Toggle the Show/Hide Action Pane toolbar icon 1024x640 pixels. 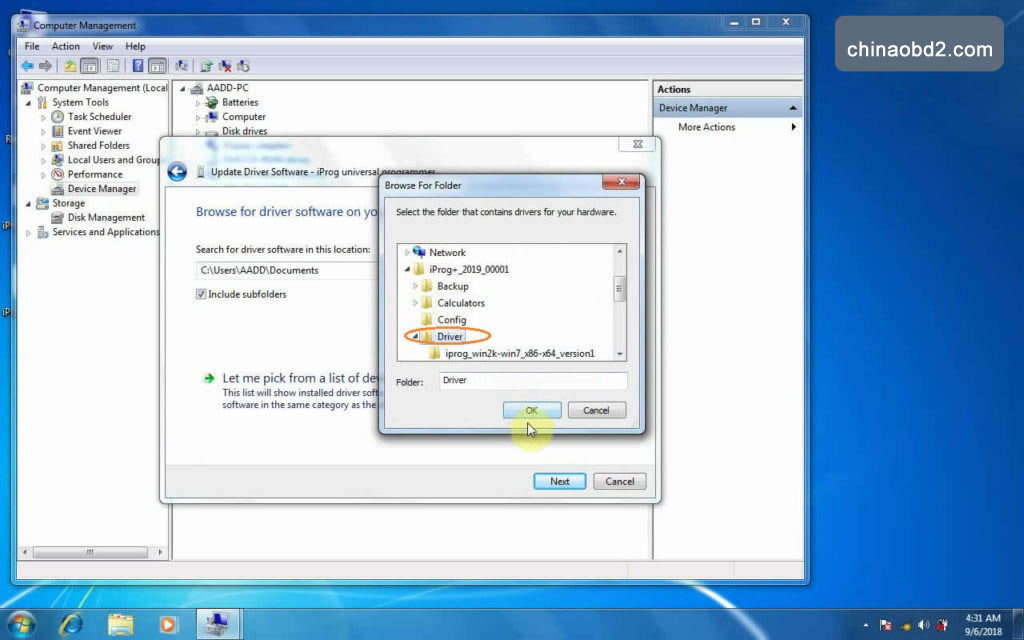click(157, 66)
